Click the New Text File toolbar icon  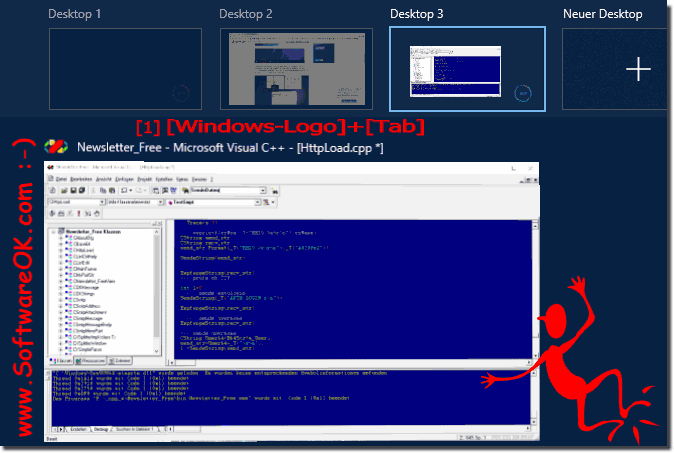[52, 190]
